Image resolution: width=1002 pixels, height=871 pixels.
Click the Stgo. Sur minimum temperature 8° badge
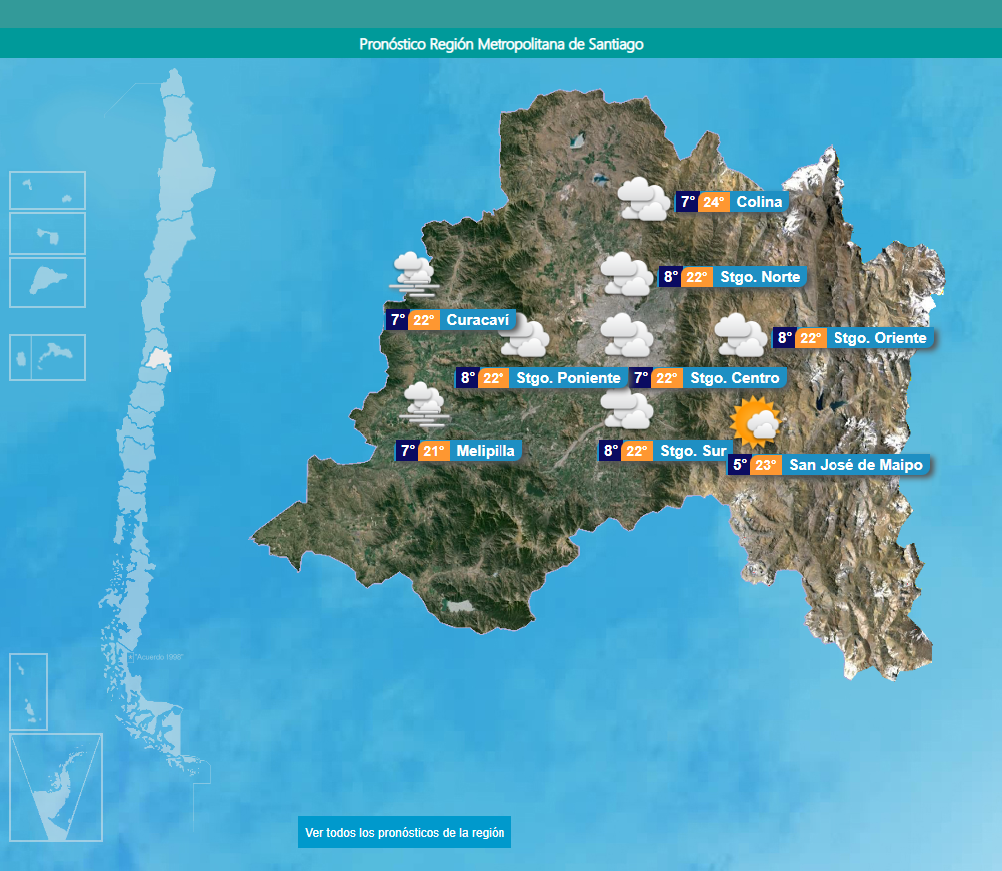tap(610, 451)
